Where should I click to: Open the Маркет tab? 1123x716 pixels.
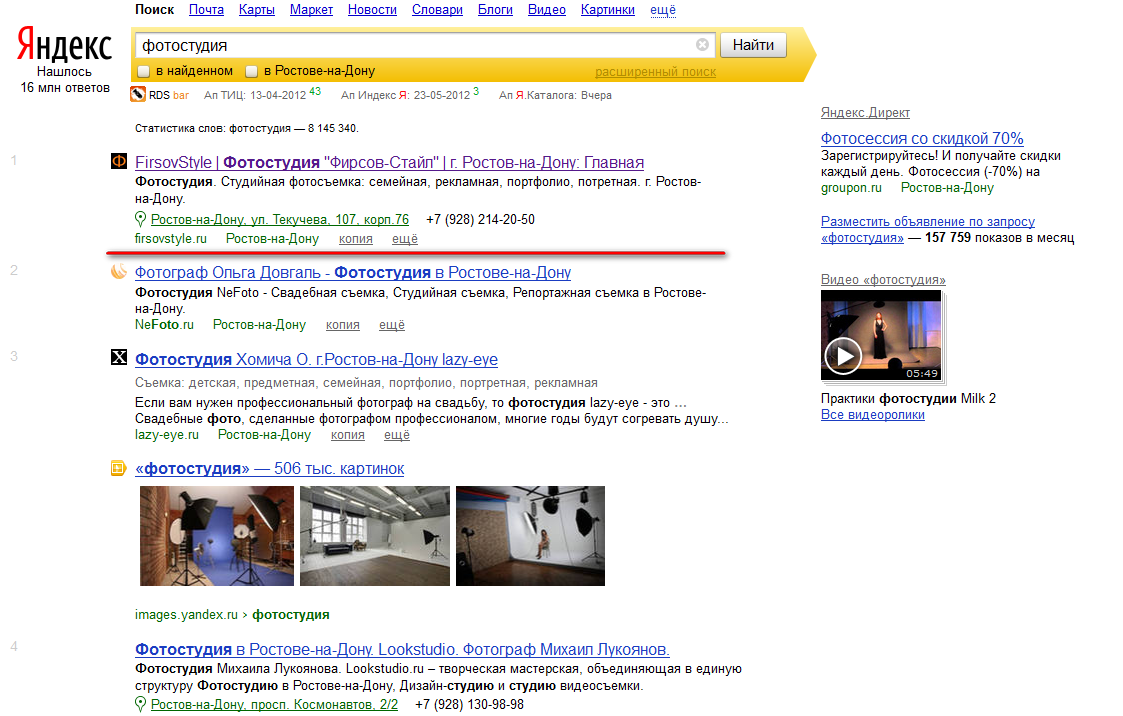pos(312,10)
